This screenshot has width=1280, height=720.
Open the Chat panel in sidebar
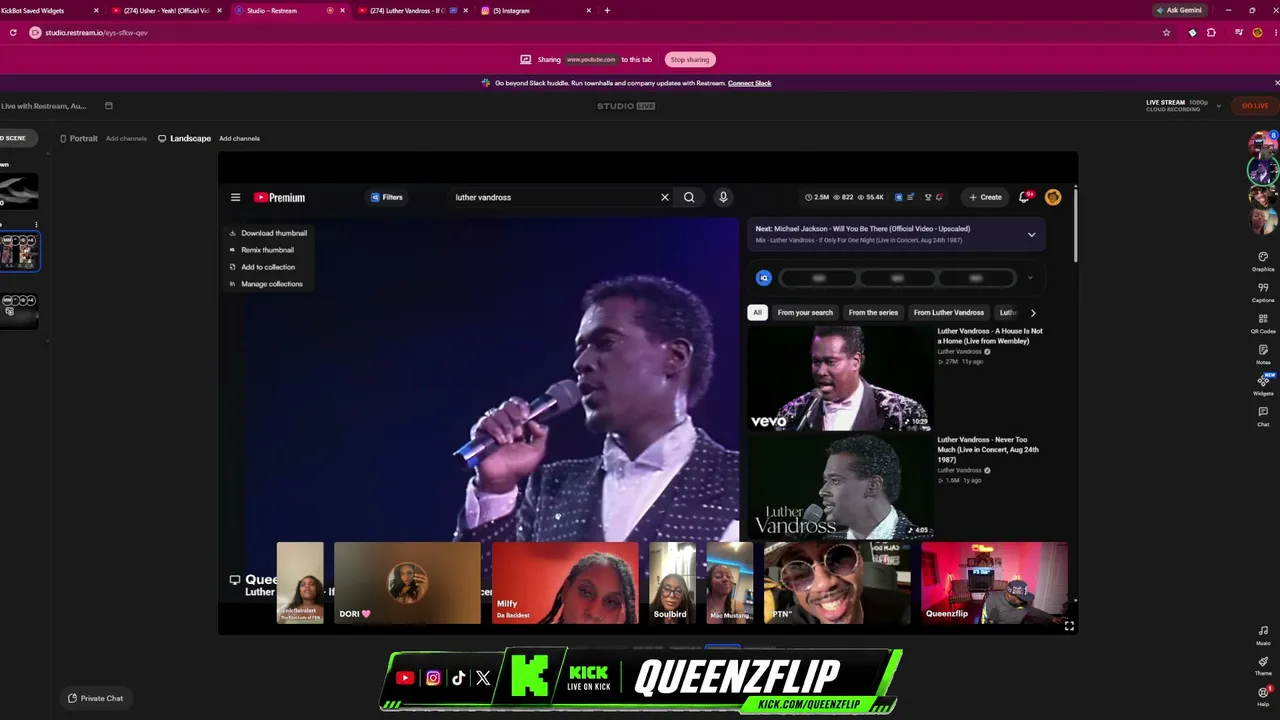(x=1263, y=416)
